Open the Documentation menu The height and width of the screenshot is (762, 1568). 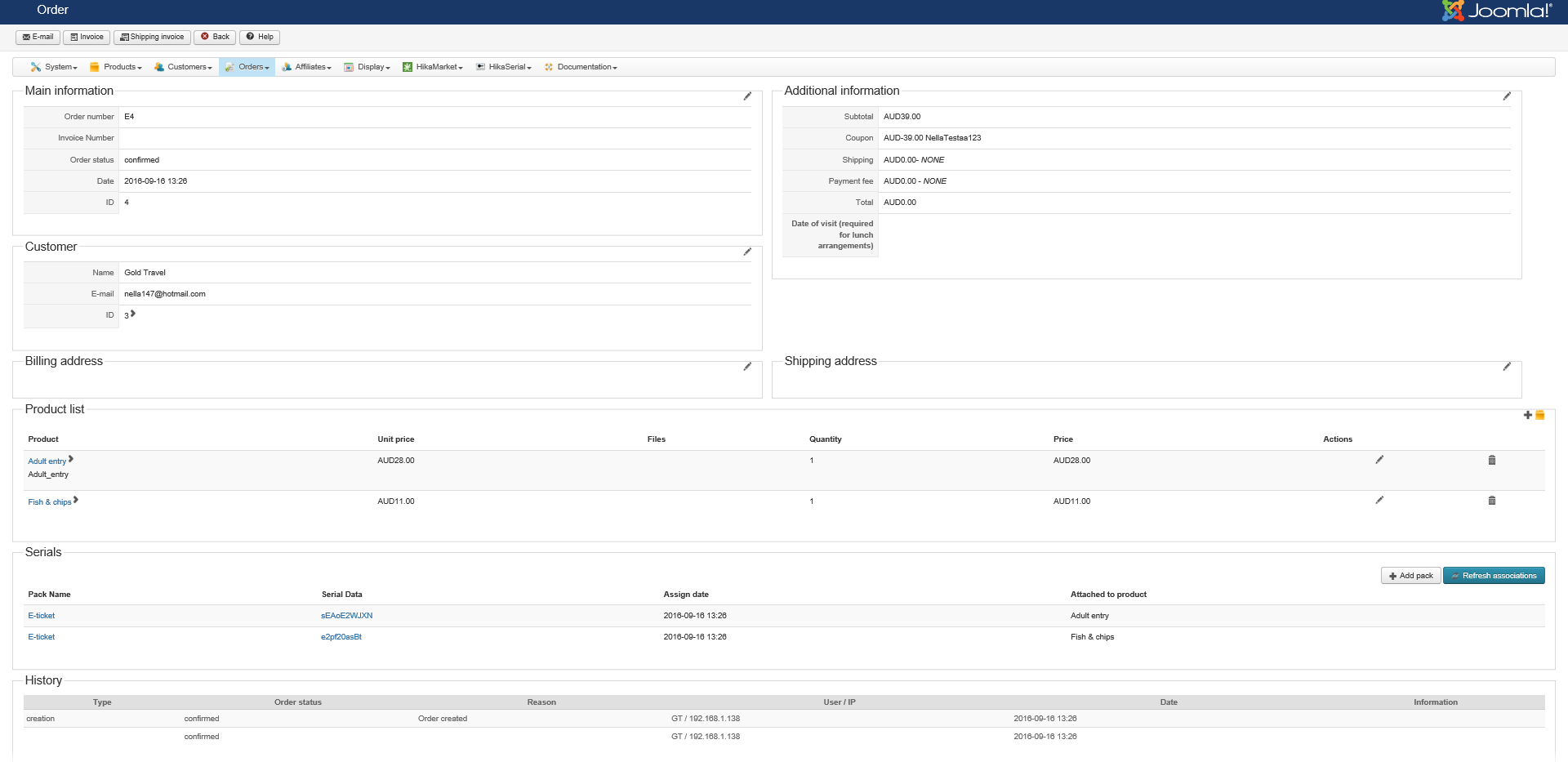click(581, 67)
